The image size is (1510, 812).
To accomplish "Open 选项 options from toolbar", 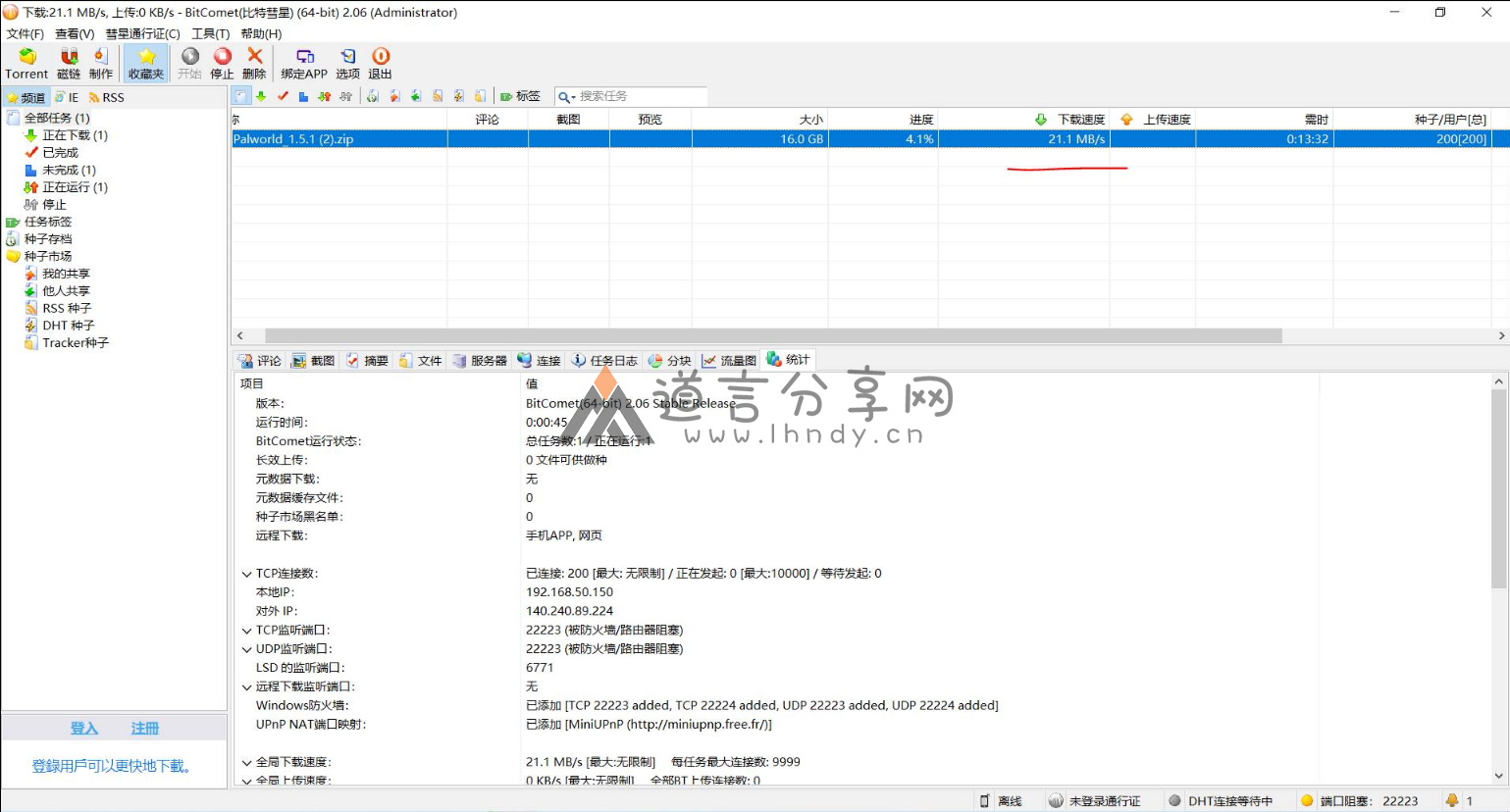I will pos(348,64).
